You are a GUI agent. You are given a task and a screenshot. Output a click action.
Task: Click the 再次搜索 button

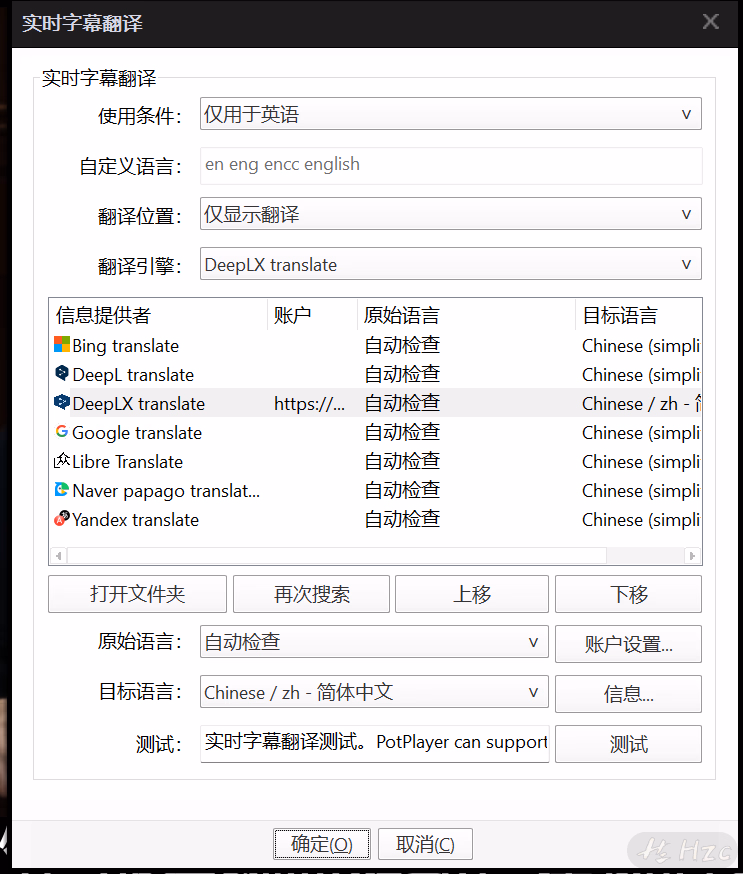pos(311,594)
